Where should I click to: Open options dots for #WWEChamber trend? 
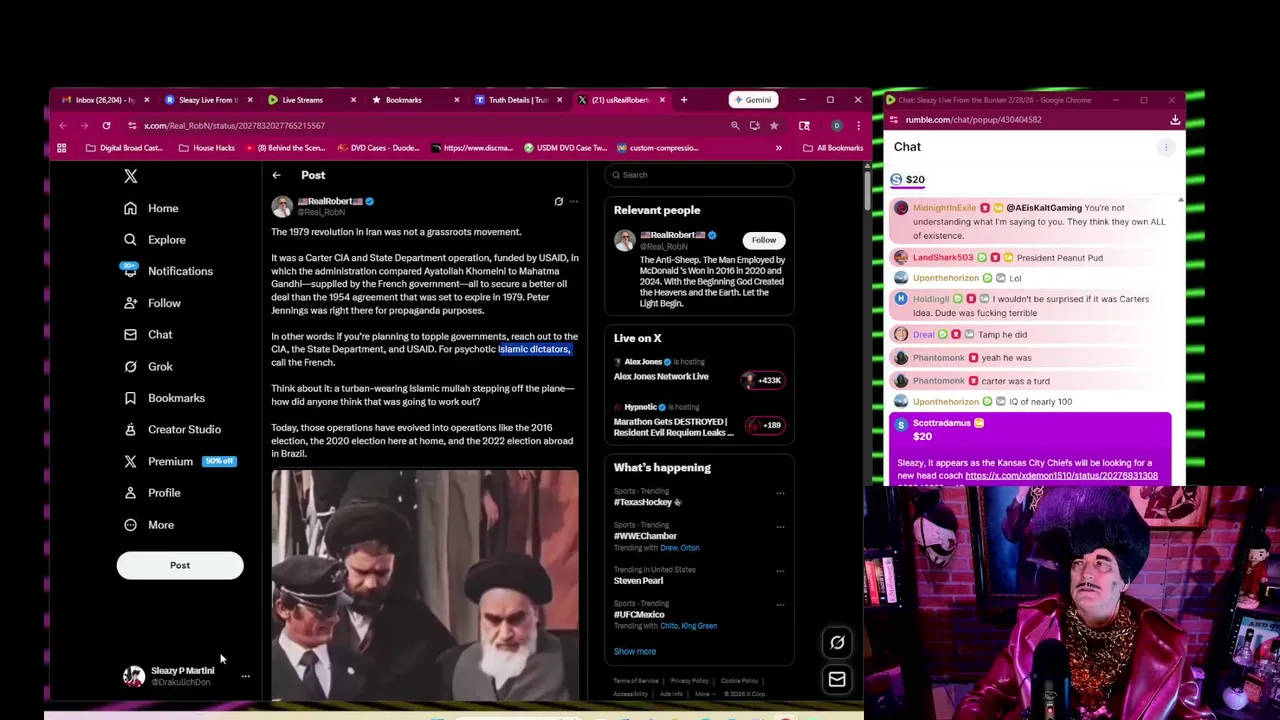click(x=780, y=527)
